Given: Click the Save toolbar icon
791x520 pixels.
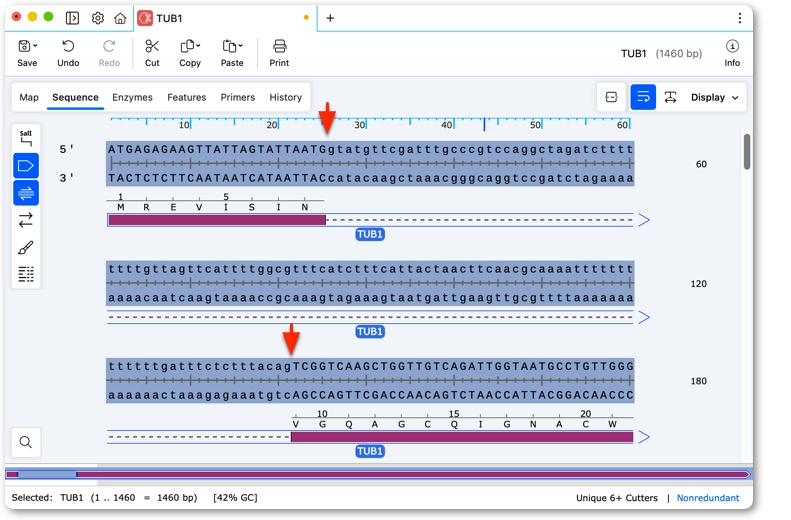Looking at the screenshot, I should coord(24,46).
